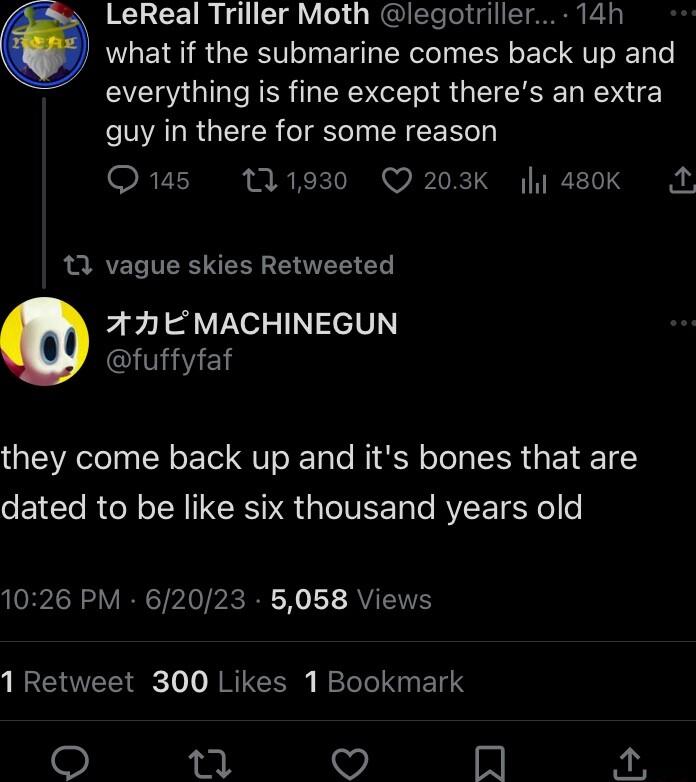Retweet the submarine tweet with 1,930 retweets

pos(258,180)
